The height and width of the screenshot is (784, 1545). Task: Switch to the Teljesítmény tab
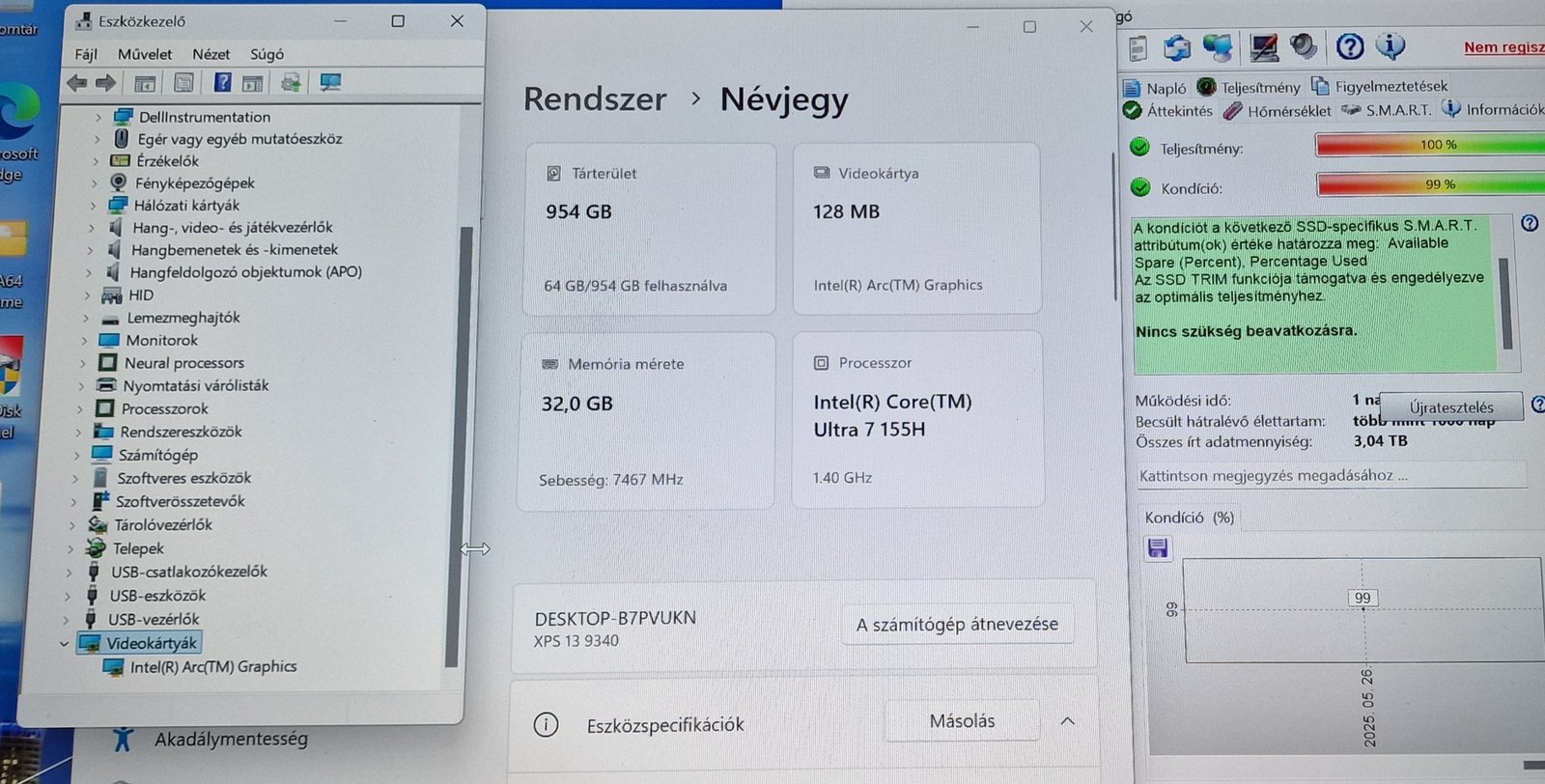click(x=1249, y=87)
